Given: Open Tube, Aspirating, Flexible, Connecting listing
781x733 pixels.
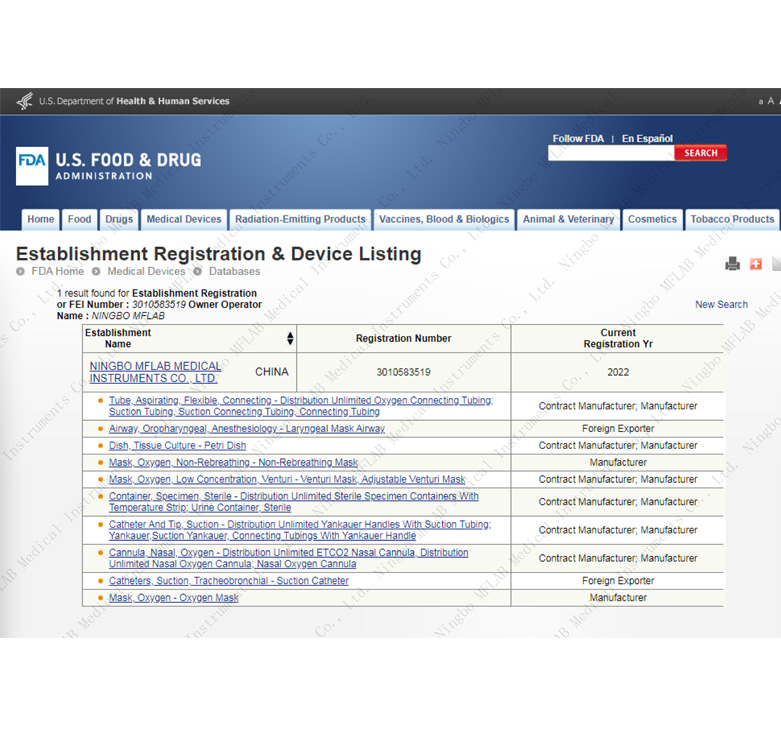Looking at the screenshot, I should pyautogui.click(x=301, y=406).
